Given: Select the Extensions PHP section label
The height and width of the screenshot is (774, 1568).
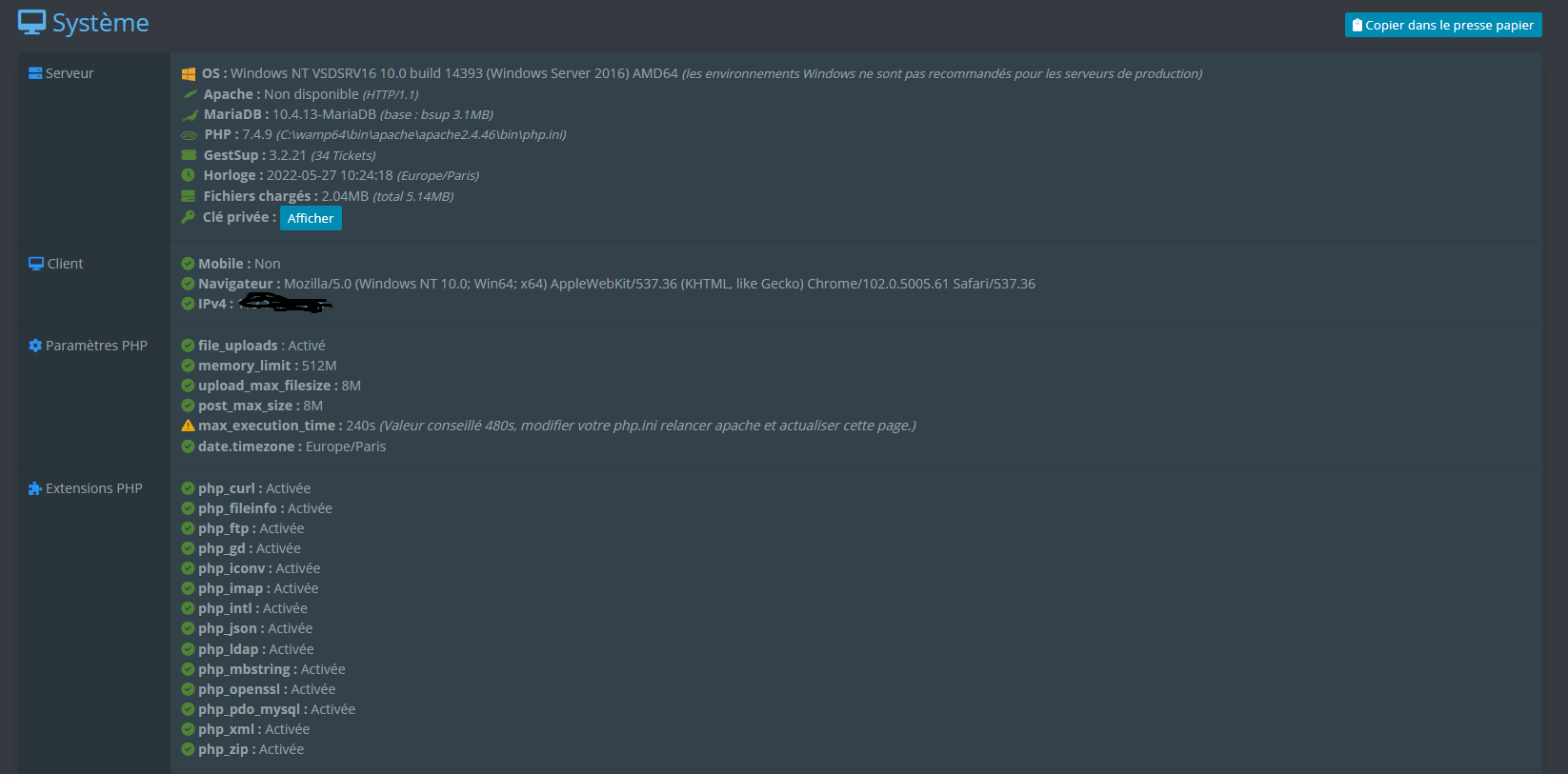Looking at the screenshot, I should [94, 488].
